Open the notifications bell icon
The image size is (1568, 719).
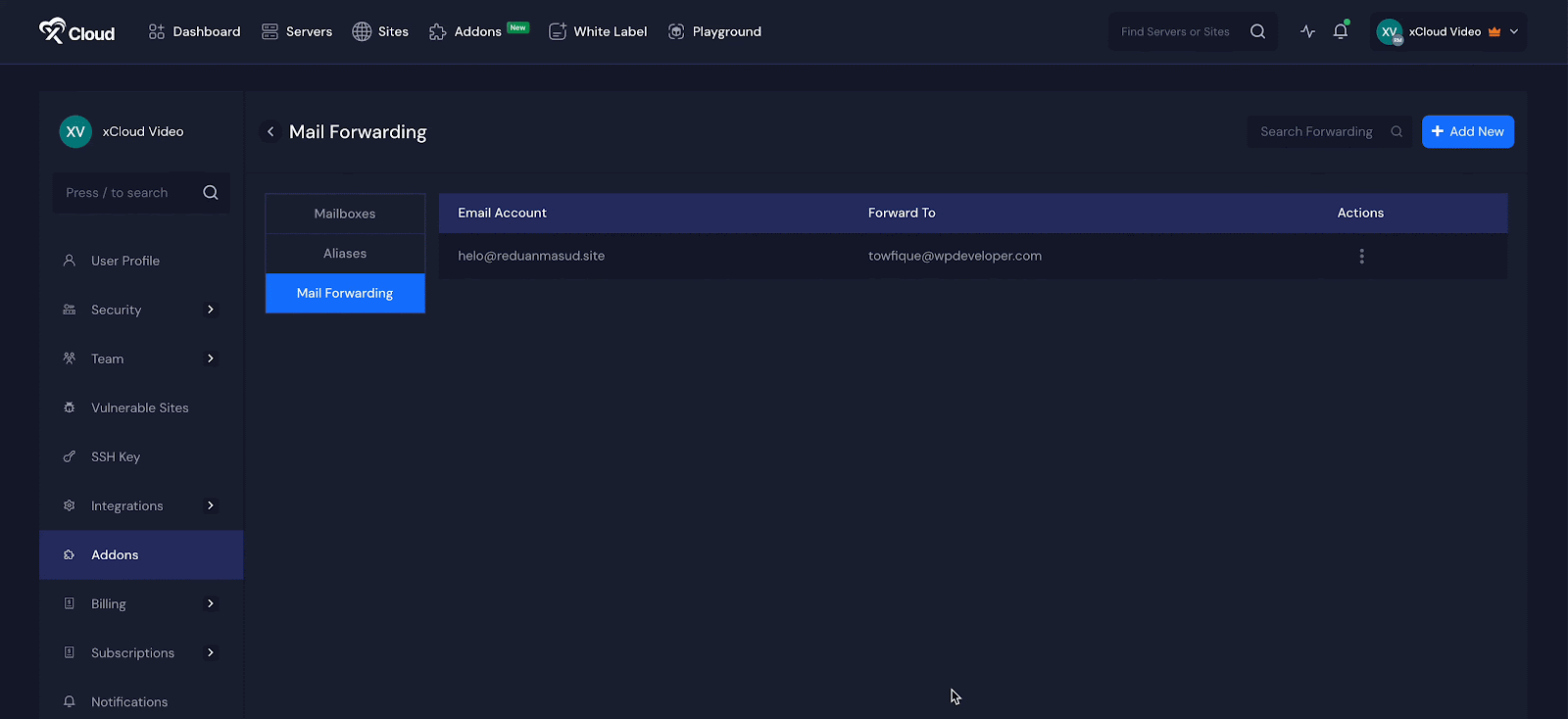1340,31
